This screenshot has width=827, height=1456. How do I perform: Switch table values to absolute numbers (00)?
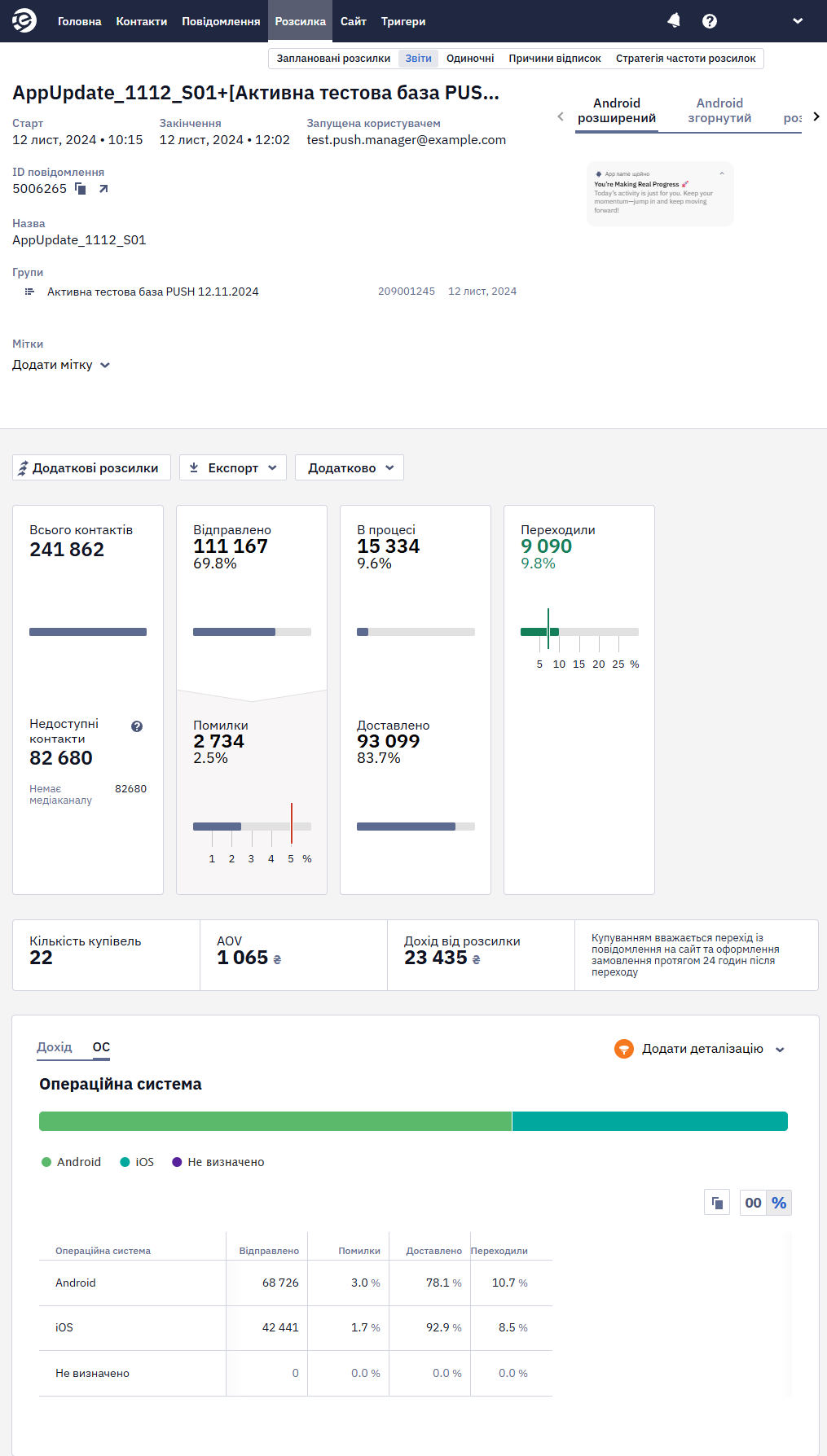[753, 1203]
